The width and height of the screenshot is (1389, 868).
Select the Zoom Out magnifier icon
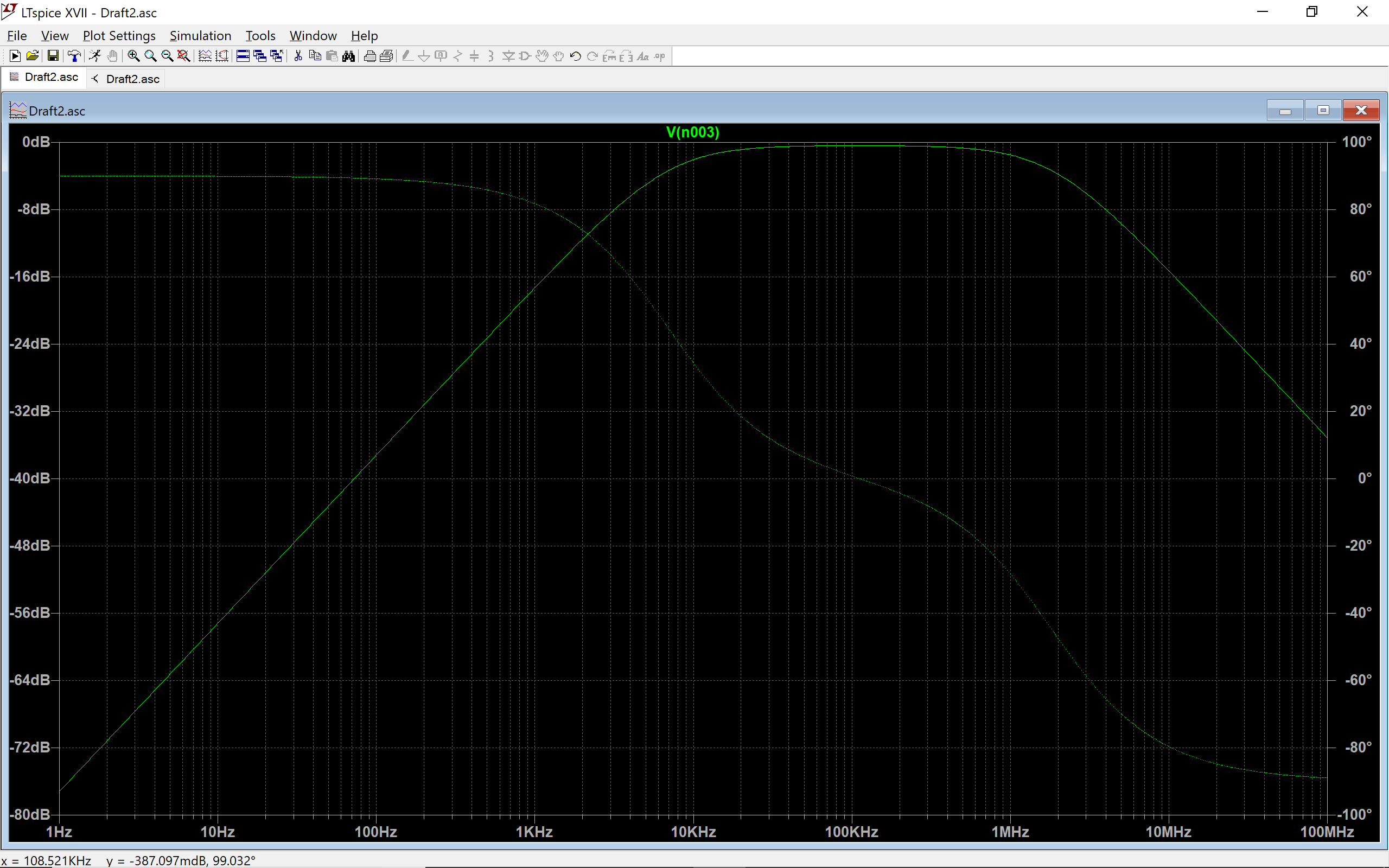coord(167,56)
